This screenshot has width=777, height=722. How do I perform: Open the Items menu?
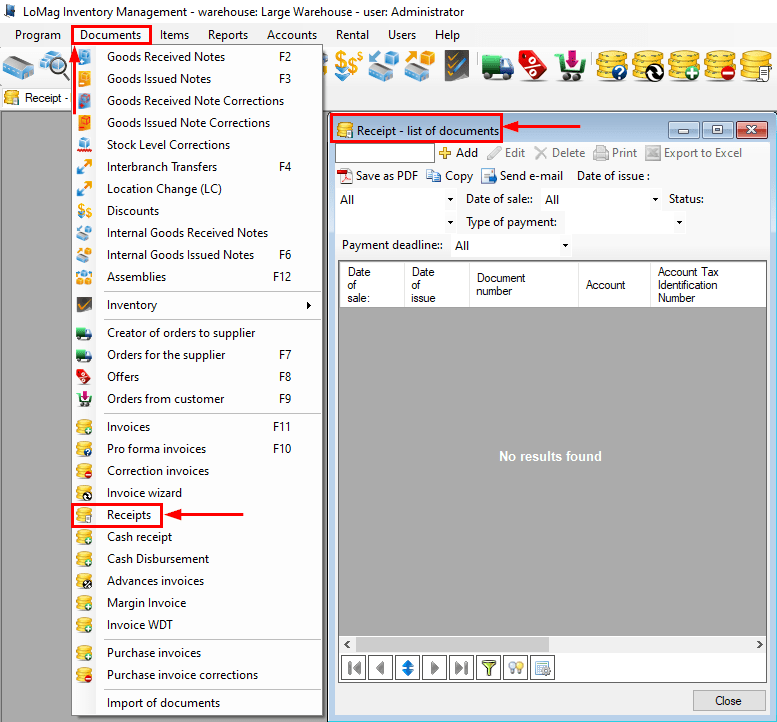pyautogui.click(x=174, y=35)
